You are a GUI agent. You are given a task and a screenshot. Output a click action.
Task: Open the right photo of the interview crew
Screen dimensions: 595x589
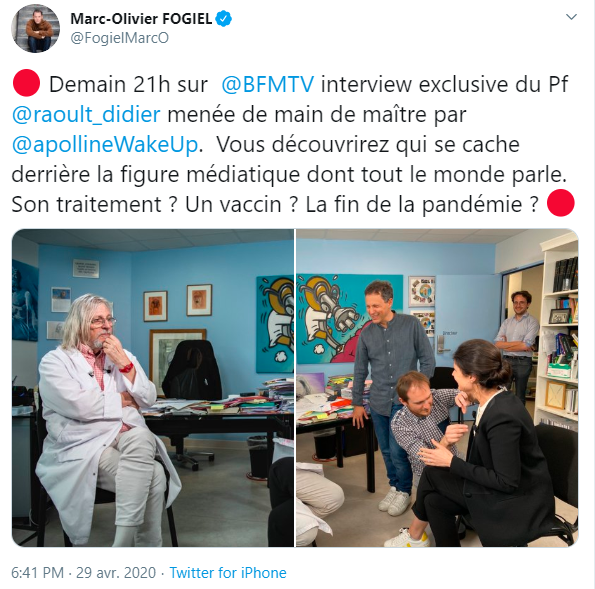coord(437,387)
